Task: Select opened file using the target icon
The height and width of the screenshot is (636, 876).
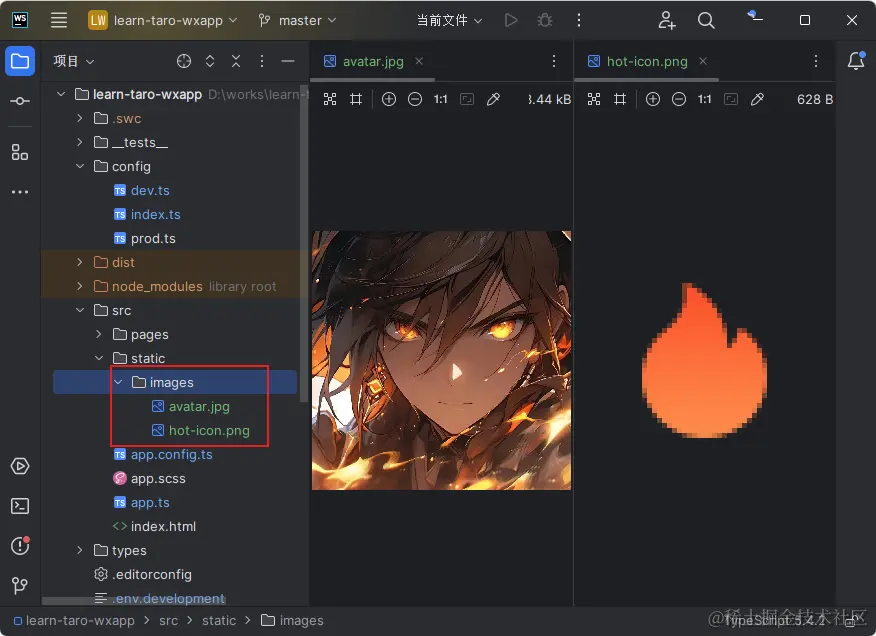Action: 183,60
